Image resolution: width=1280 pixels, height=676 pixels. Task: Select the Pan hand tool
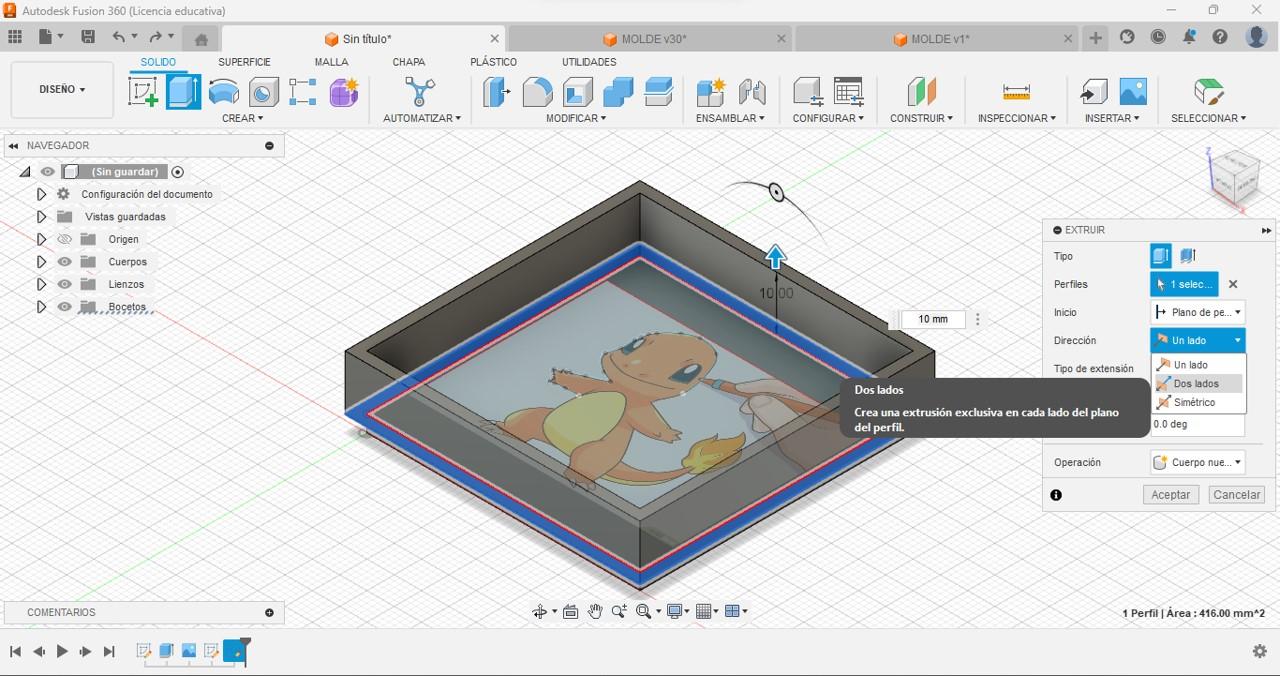pos(595,611)
